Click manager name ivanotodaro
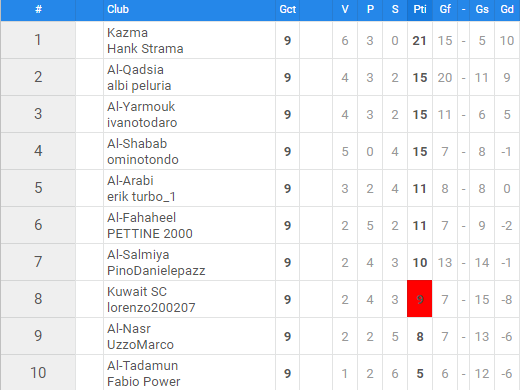This screenshot has height=390, width=520. click(142, 123)
